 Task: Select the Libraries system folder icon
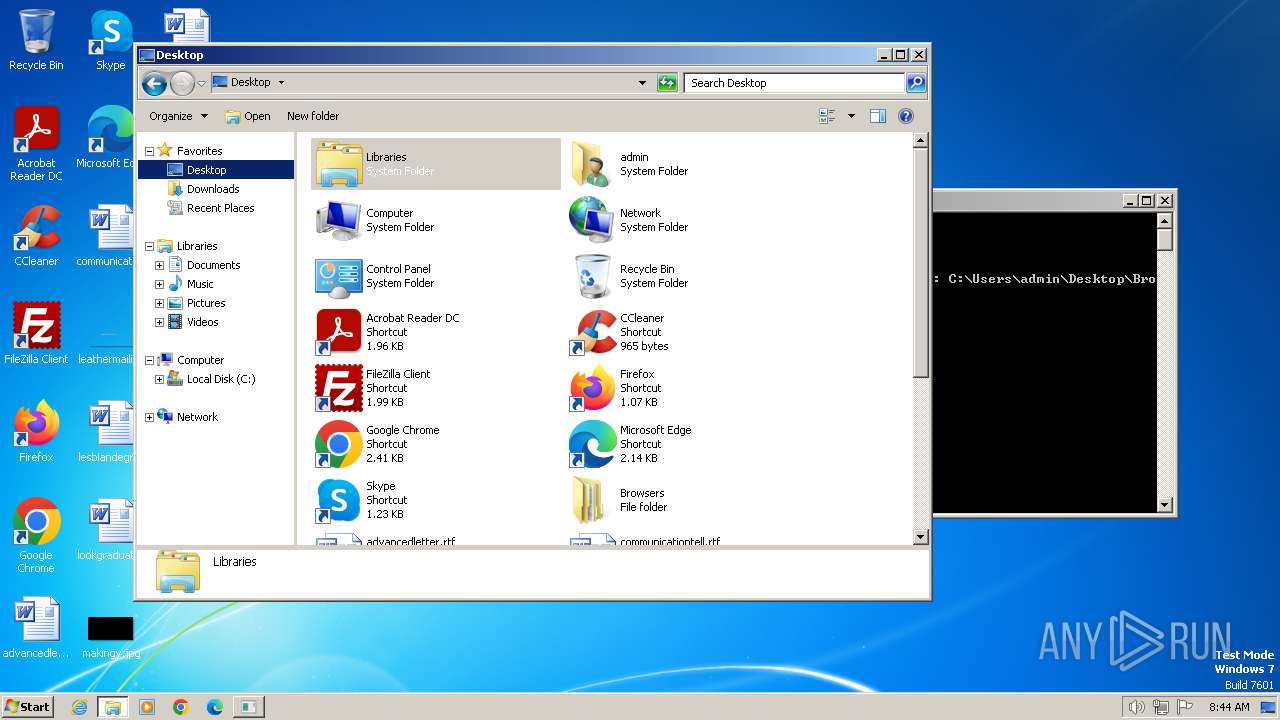(x=339, y=164)
